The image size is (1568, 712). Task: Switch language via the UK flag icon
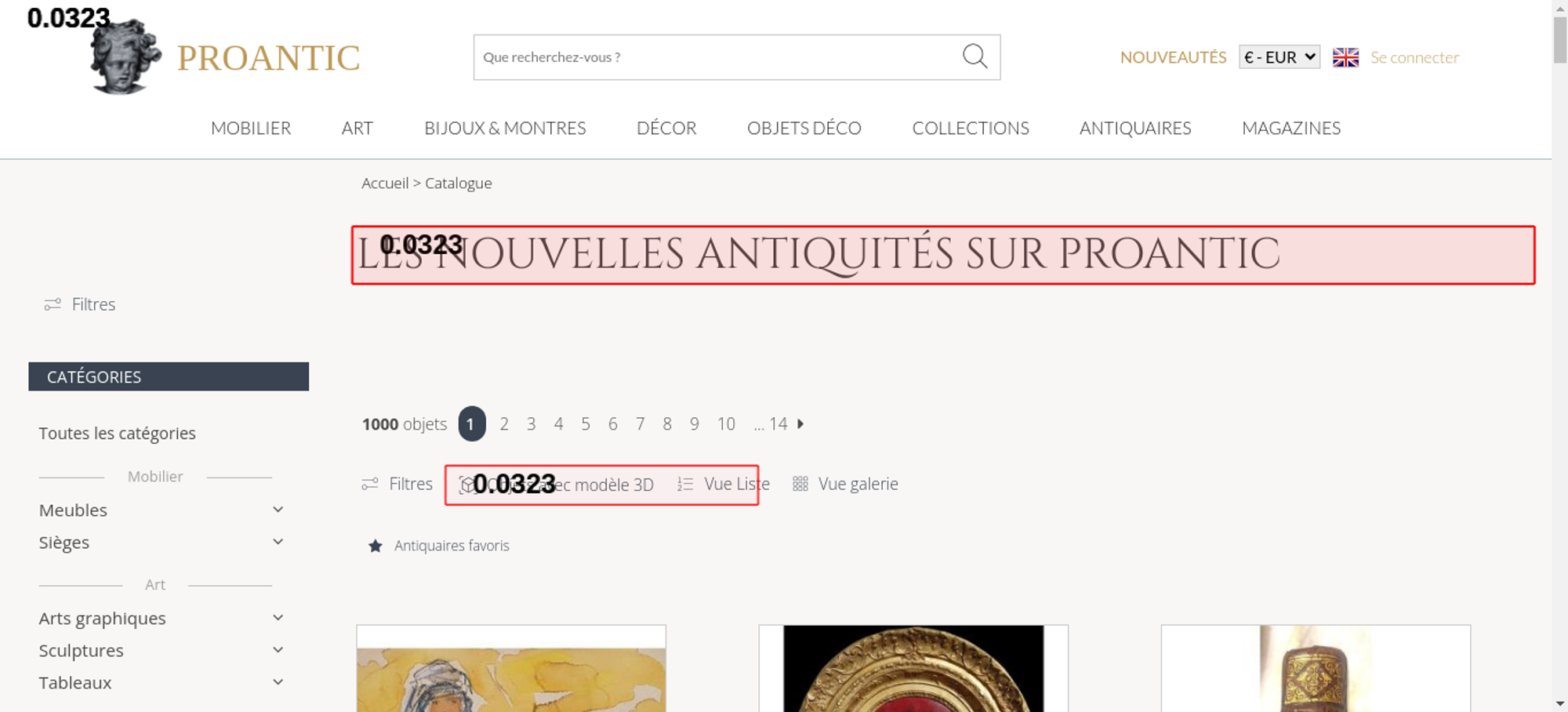click(x=1345, y=57)
